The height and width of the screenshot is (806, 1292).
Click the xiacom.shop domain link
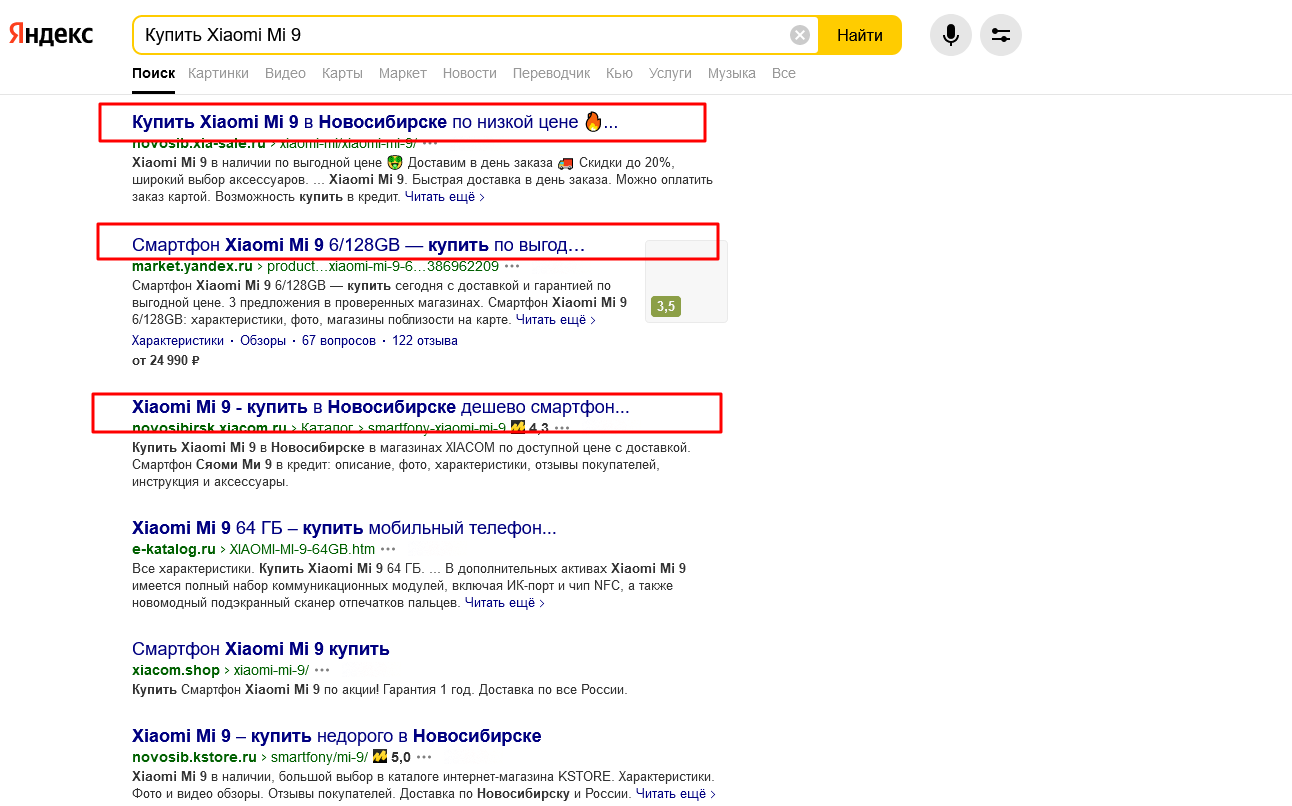(x=176, y=670)
